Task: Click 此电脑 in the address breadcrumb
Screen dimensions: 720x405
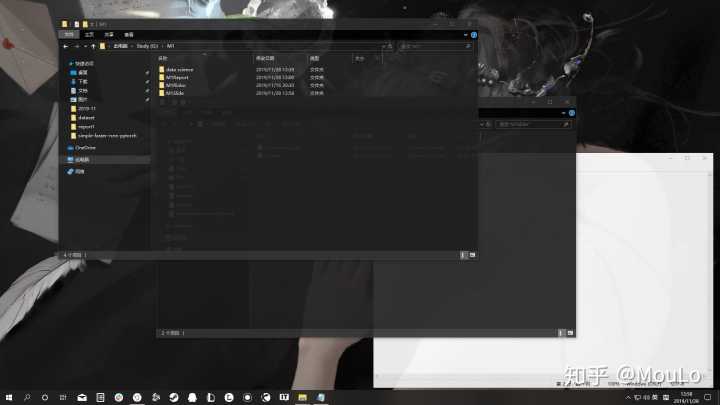Action: click(120, 46)
